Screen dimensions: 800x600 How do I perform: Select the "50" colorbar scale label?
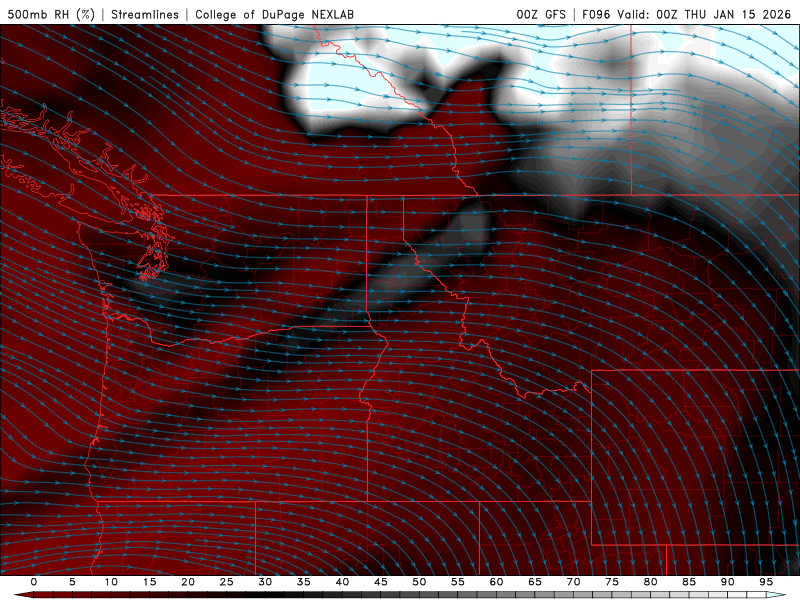coord(419,582)
